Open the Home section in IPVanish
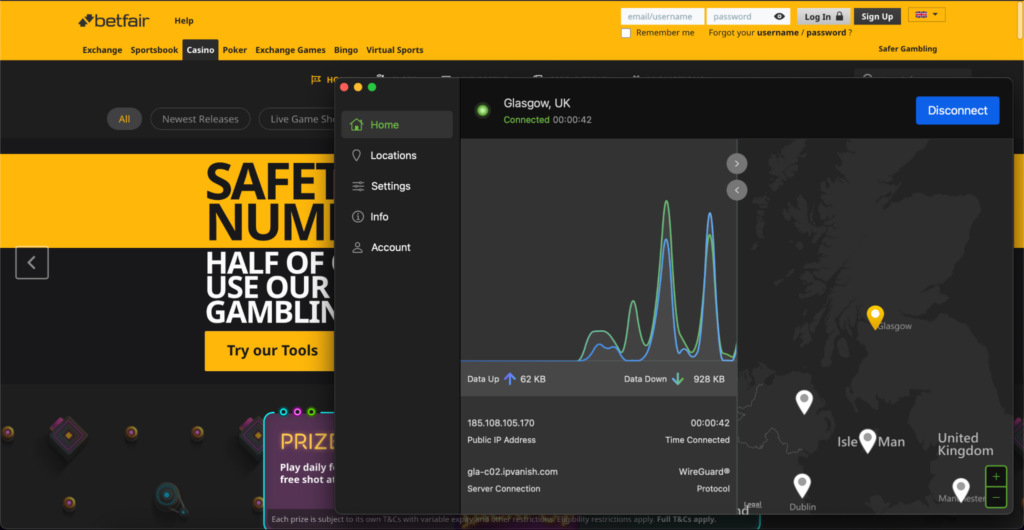Image resolution: width=1024 pixels, height=530 pixels. (396, 125)
